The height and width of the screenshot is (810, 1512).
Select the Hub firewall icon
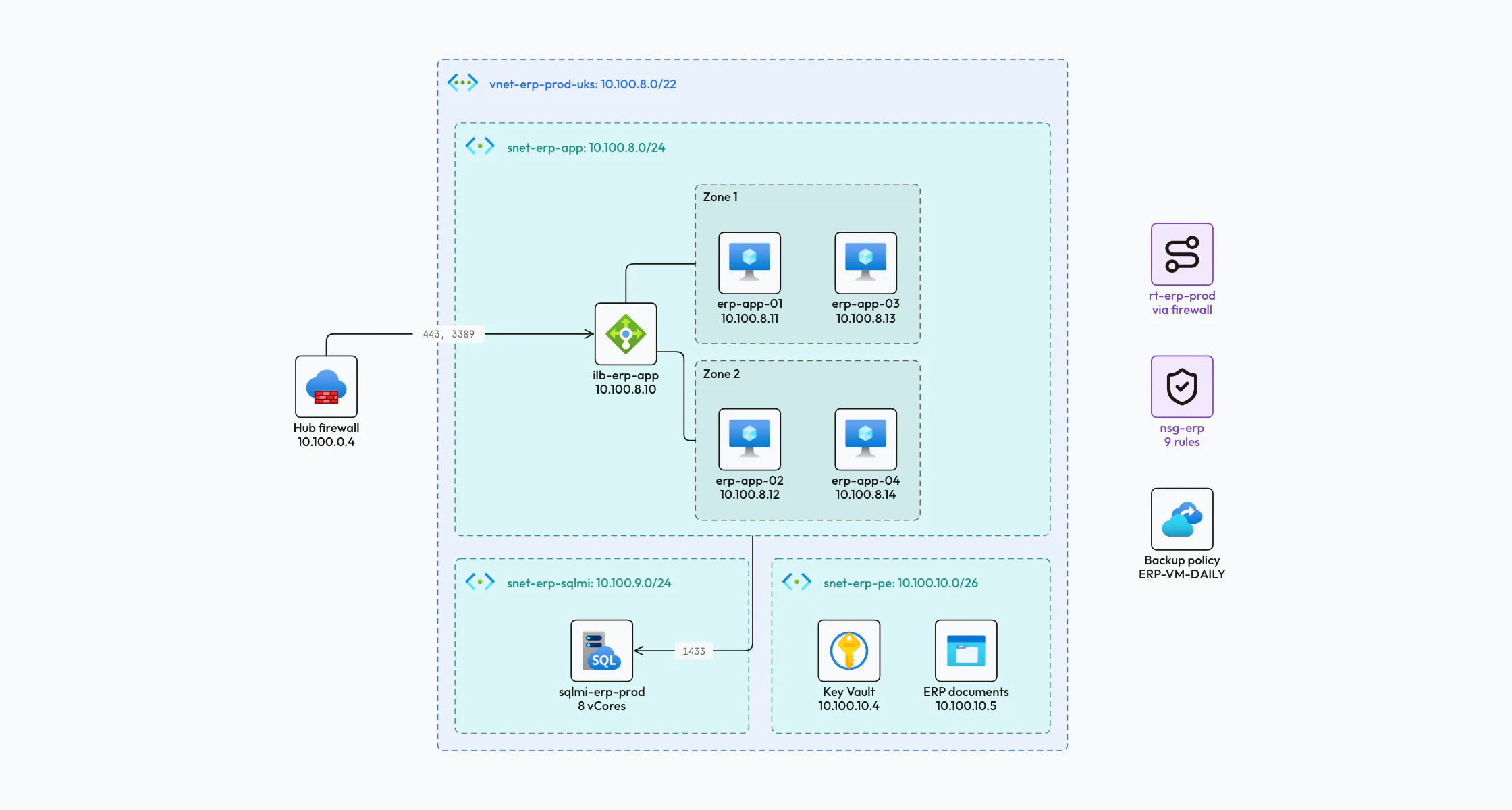326,387
